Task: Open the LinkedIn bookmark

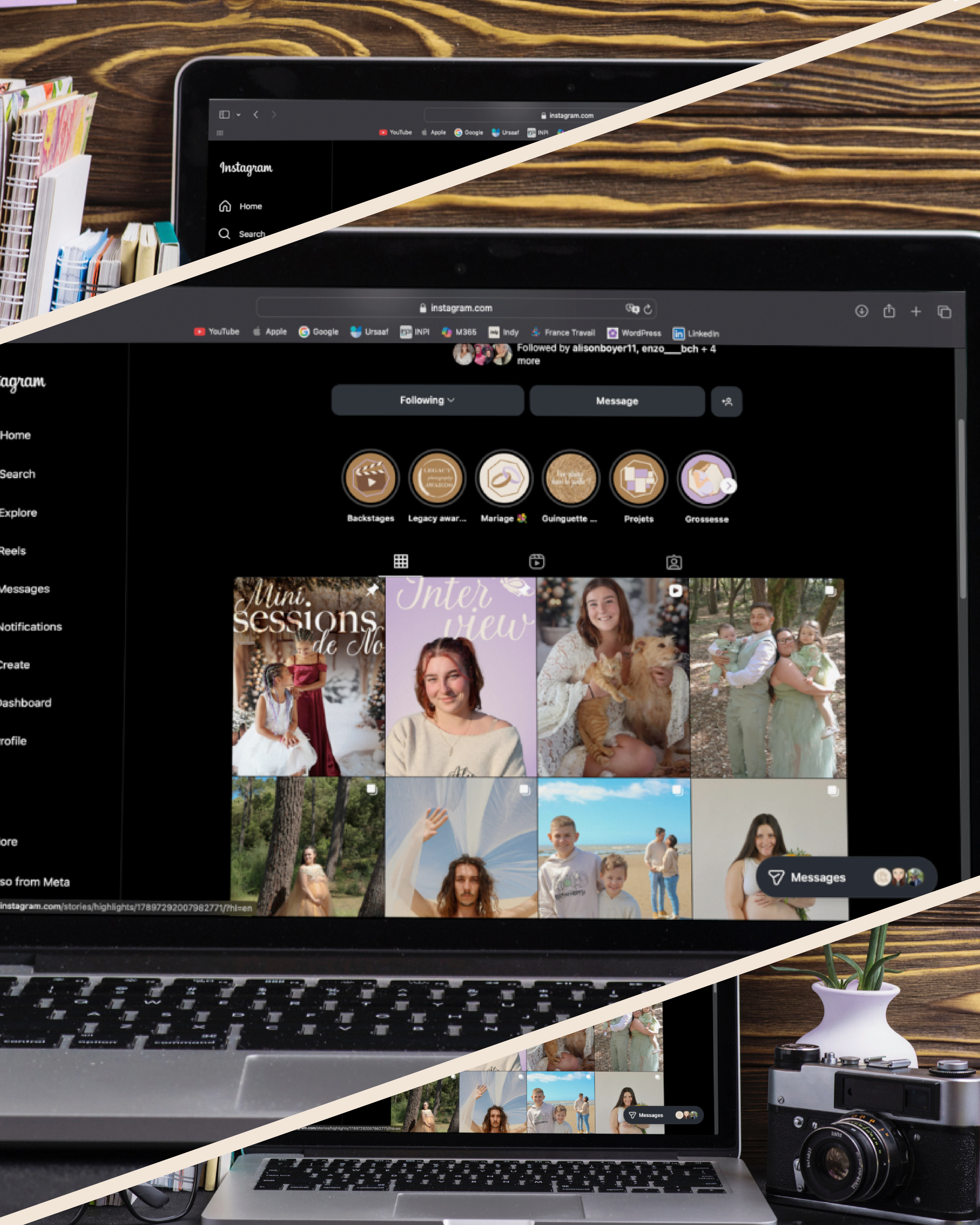Action: click(x=696, y=334)
